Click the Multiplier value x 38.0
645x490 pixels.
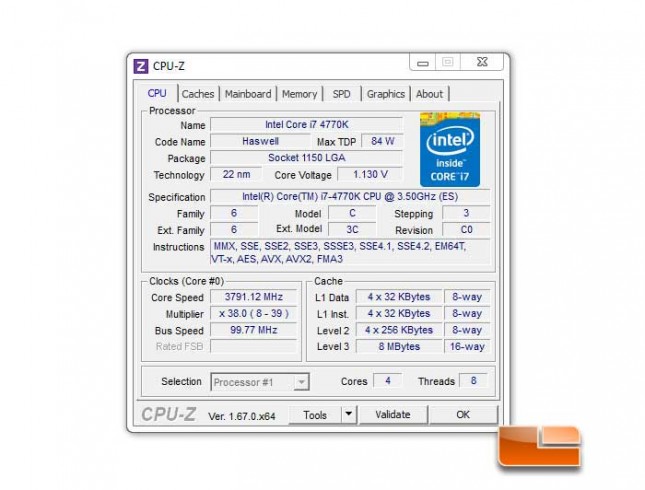click(x=253, y=314)
